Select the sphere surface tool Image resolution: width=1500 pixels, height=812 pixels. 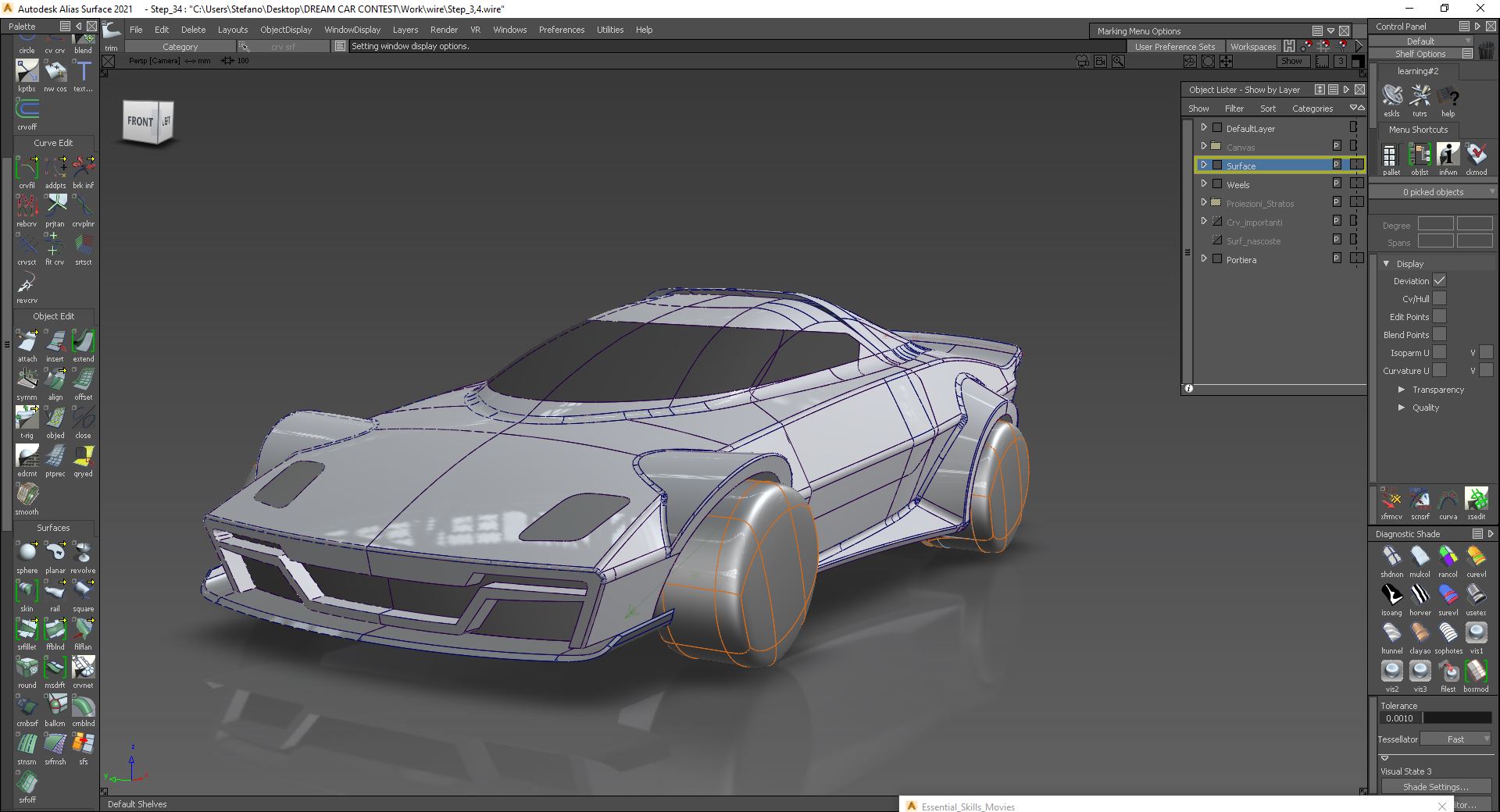click(x=27, y=552)
